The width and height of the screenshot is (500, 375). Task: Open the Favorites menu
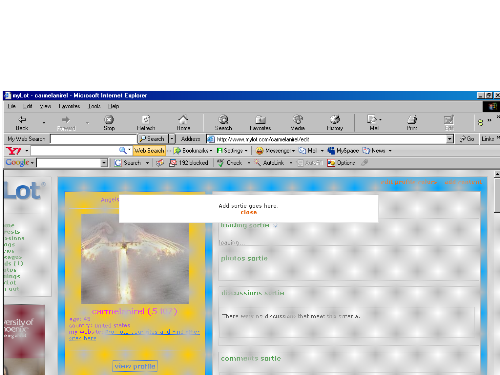pos(69,106)
